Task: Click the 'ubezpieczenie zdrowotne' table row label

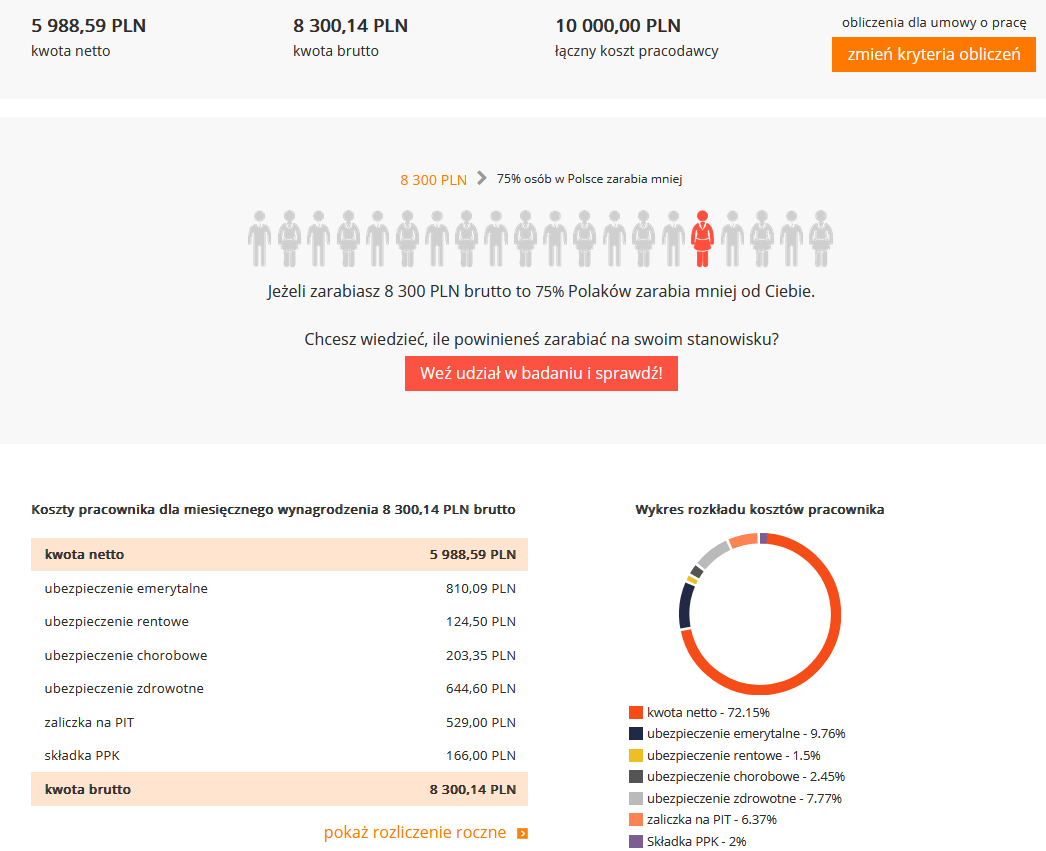Action: click(x=124, y=688)
